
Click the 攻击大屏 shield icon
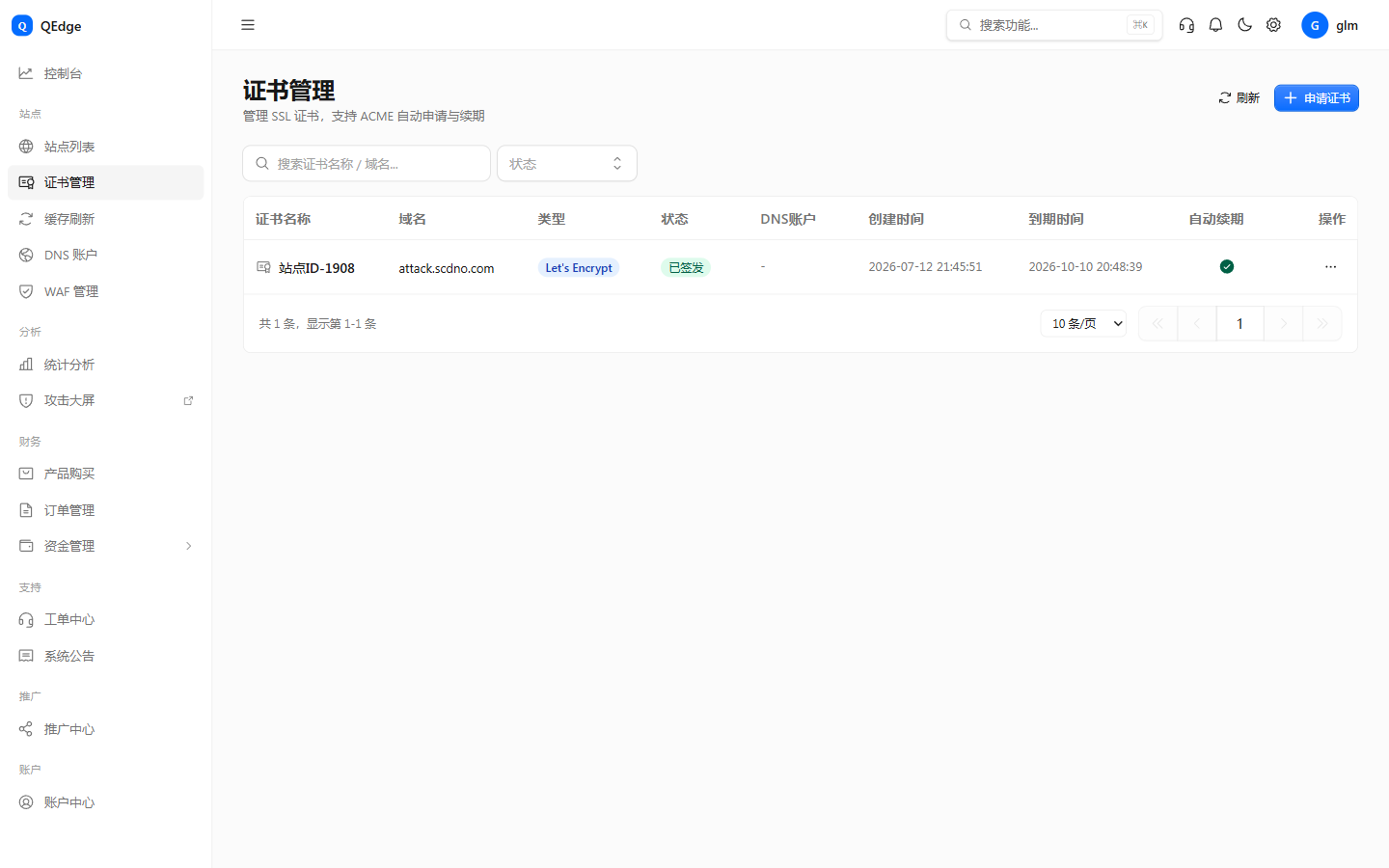point(26,400)
